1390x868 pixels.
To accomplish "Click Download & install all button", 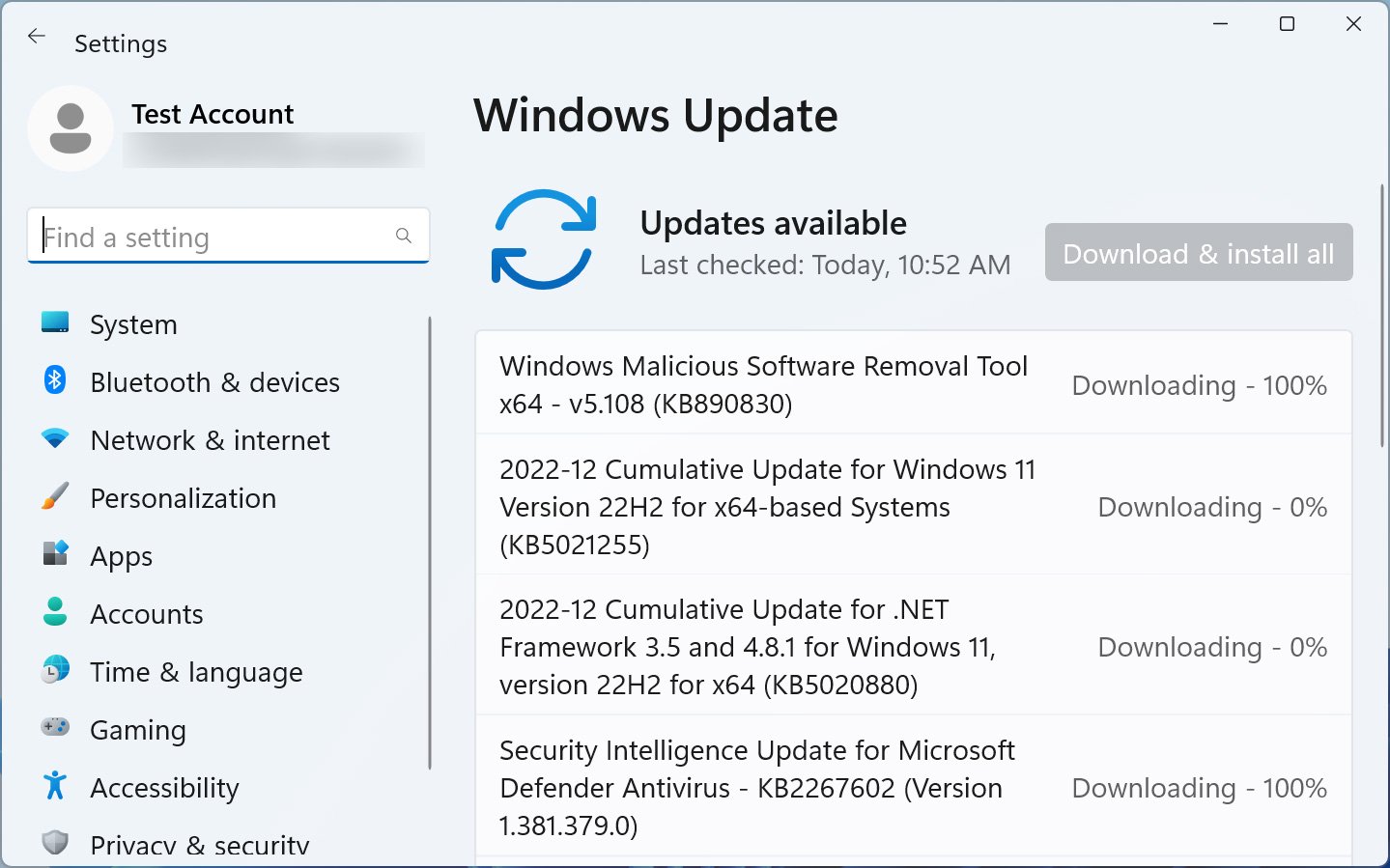I will [1199, 253].
